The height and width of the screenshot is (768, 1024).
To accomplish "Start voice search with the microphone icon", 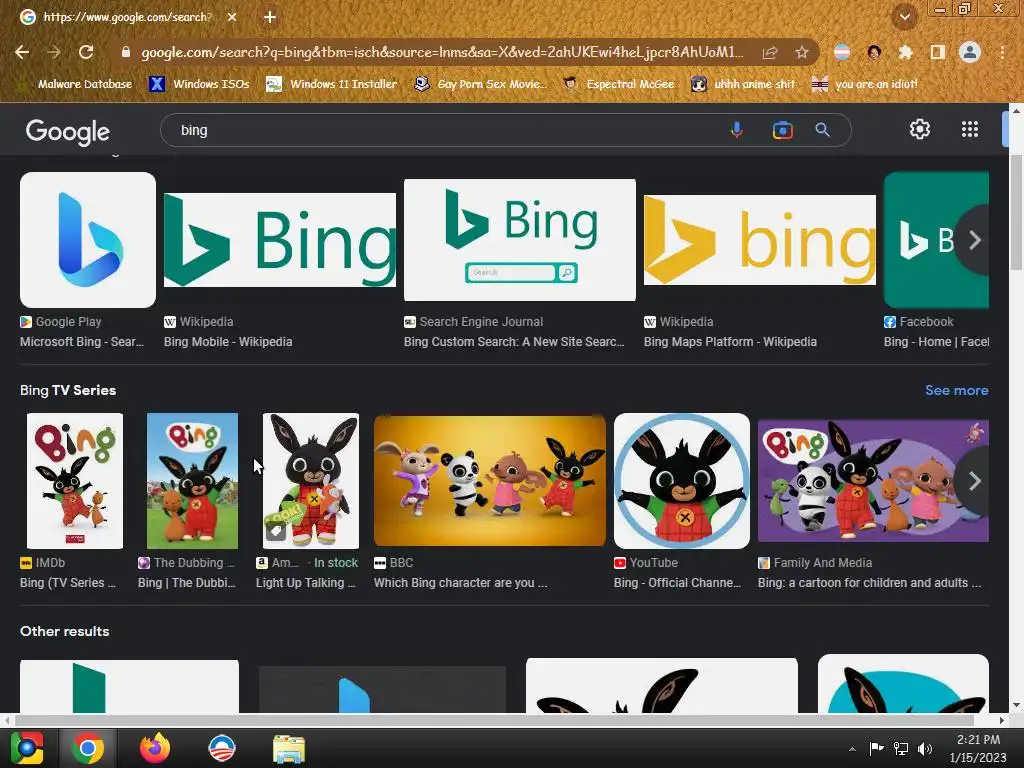I will [x=737, y=130].
